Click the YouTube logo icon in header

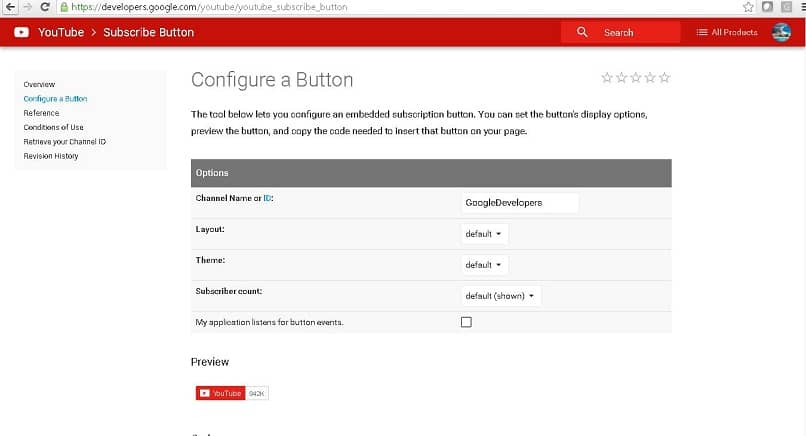21,32
